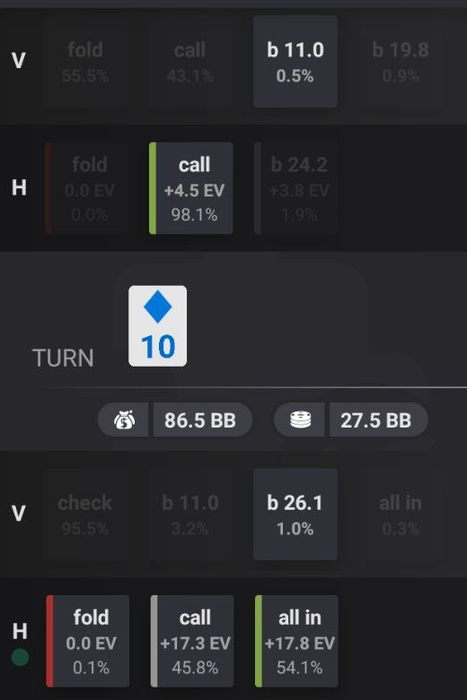Click the 86.5 BB pot size label
Viewport: 467px width, 700px height.
tap(200, 420)
